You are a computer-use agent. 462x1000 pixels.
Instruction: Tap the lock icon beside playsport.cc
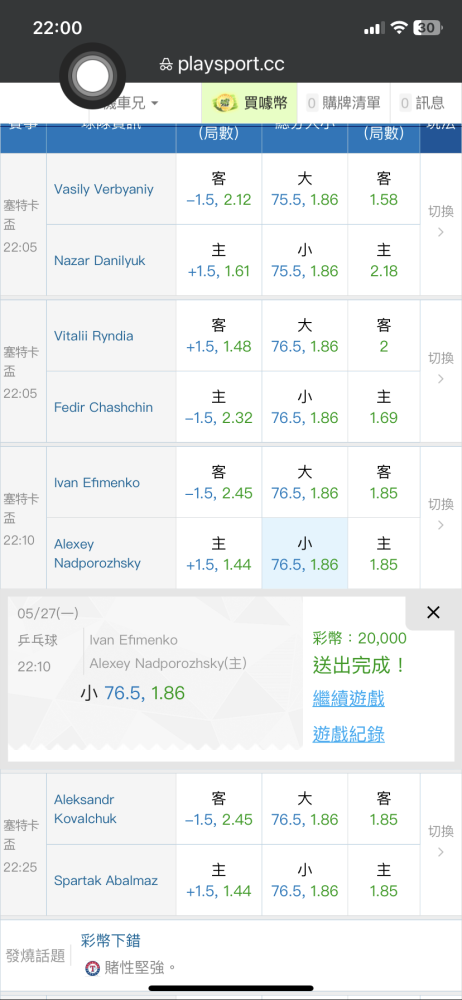pyautogui.click(x=166, y=65)
